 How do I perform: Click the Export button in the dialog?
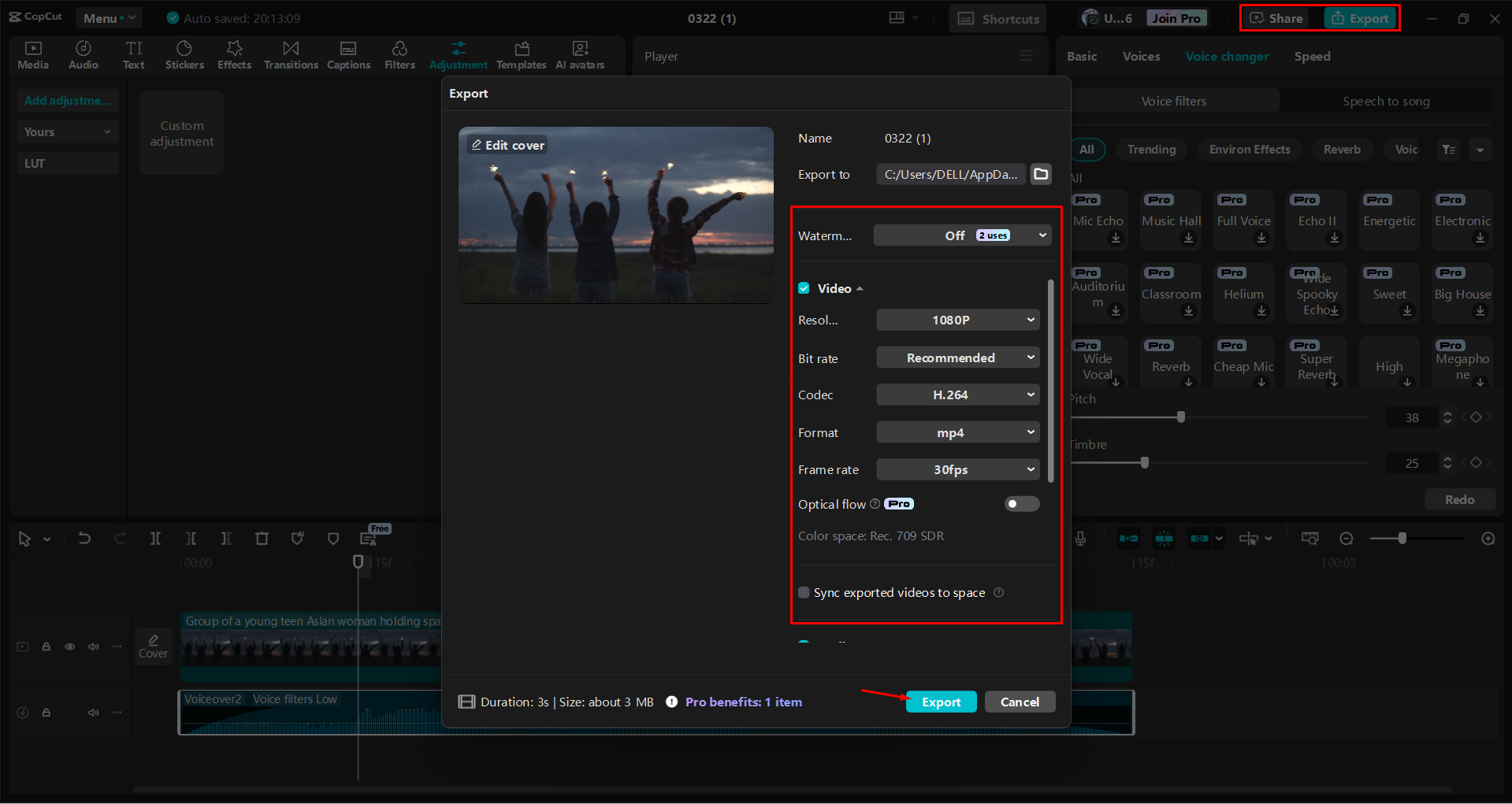[x=942, y=702]
